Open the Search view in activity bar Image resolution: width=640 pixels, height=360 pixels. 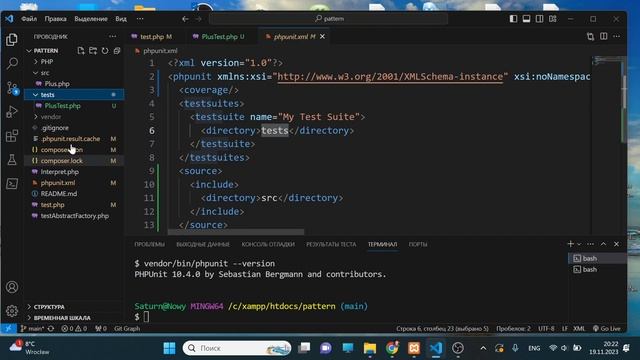click(x=12, y=63)
